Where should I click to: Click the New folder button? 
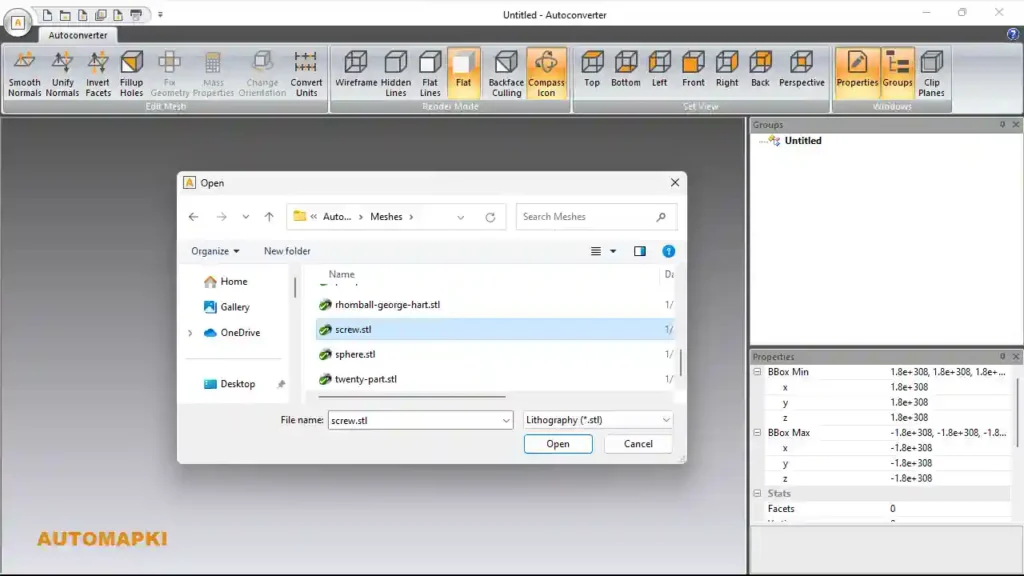(287, 251)
